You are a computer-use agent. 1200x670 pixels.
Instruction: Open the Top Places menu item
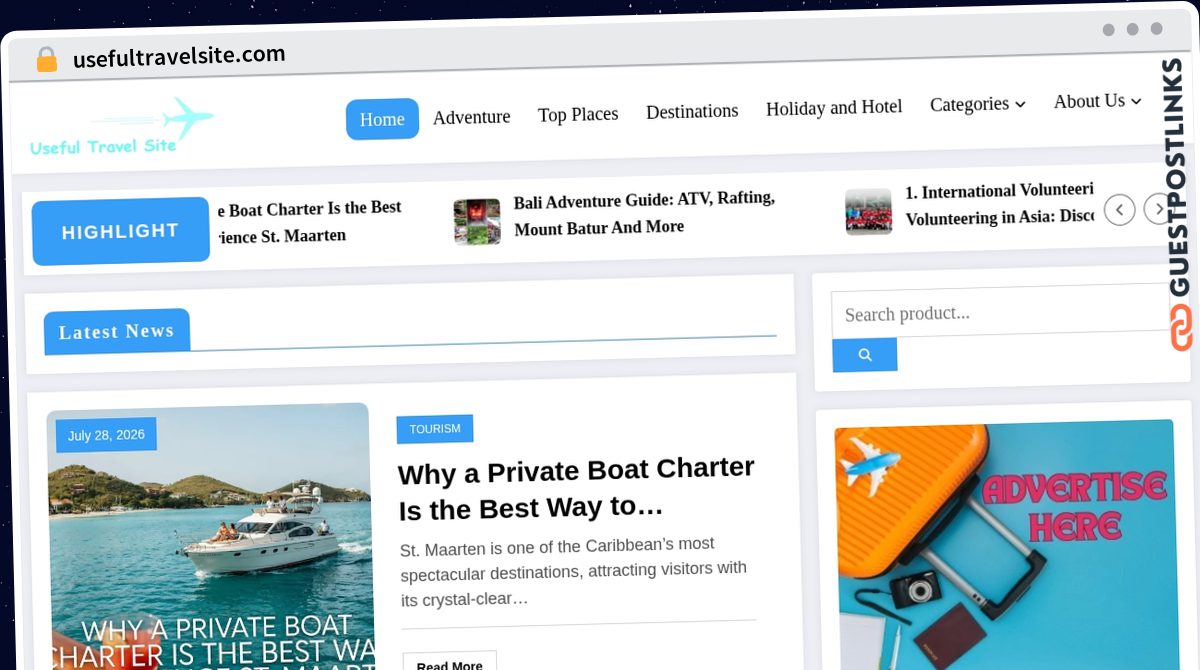coord(578,114)
